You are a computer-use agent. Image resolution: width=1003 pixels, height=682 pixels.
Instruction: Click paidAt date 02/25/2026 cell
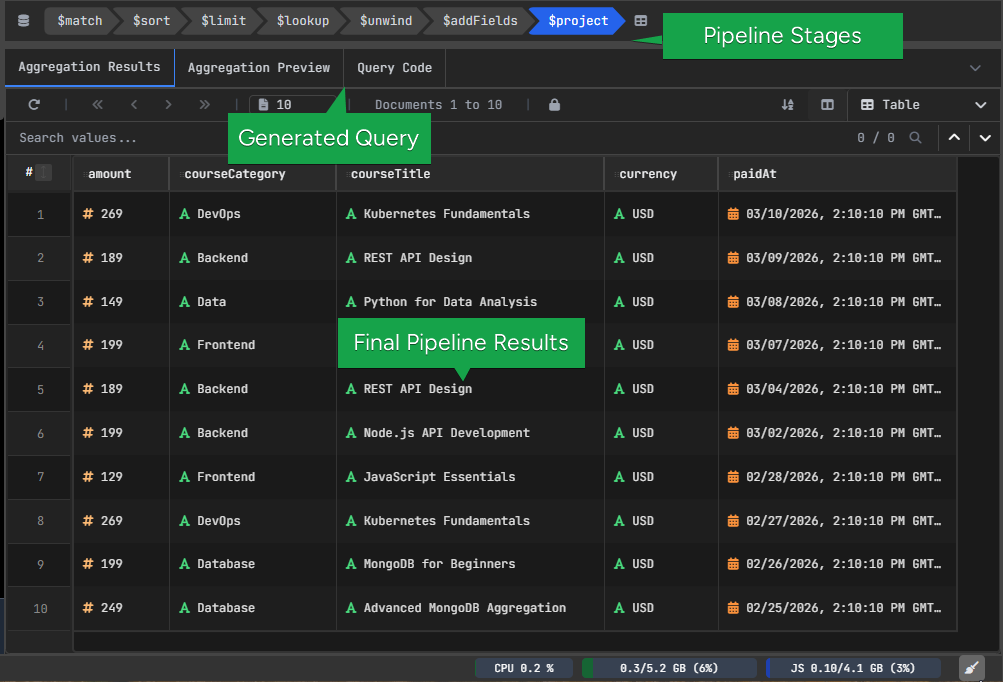[x=837, y=608]
